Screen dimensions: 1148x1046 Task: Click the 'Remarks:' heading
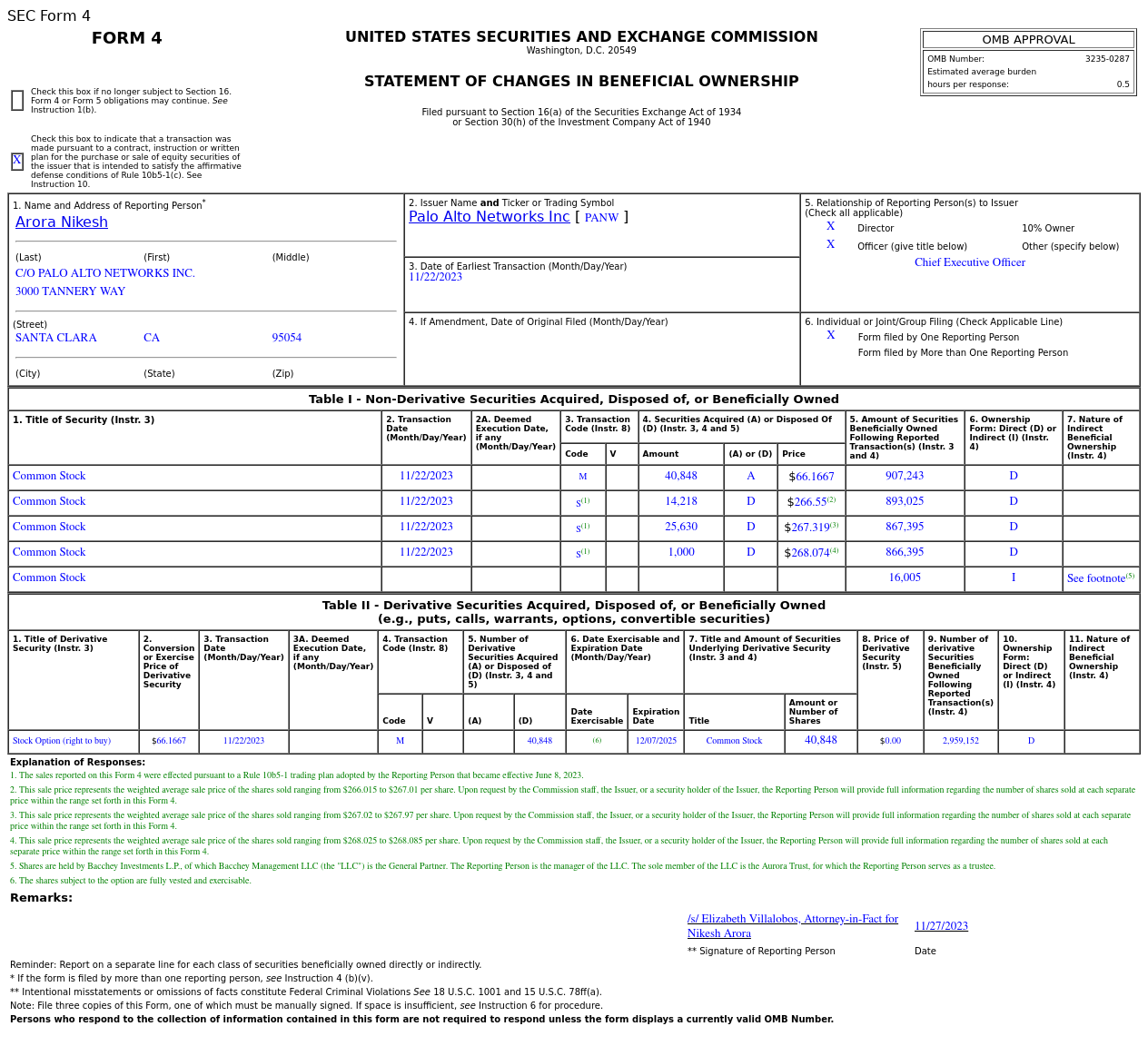[41, 898]
